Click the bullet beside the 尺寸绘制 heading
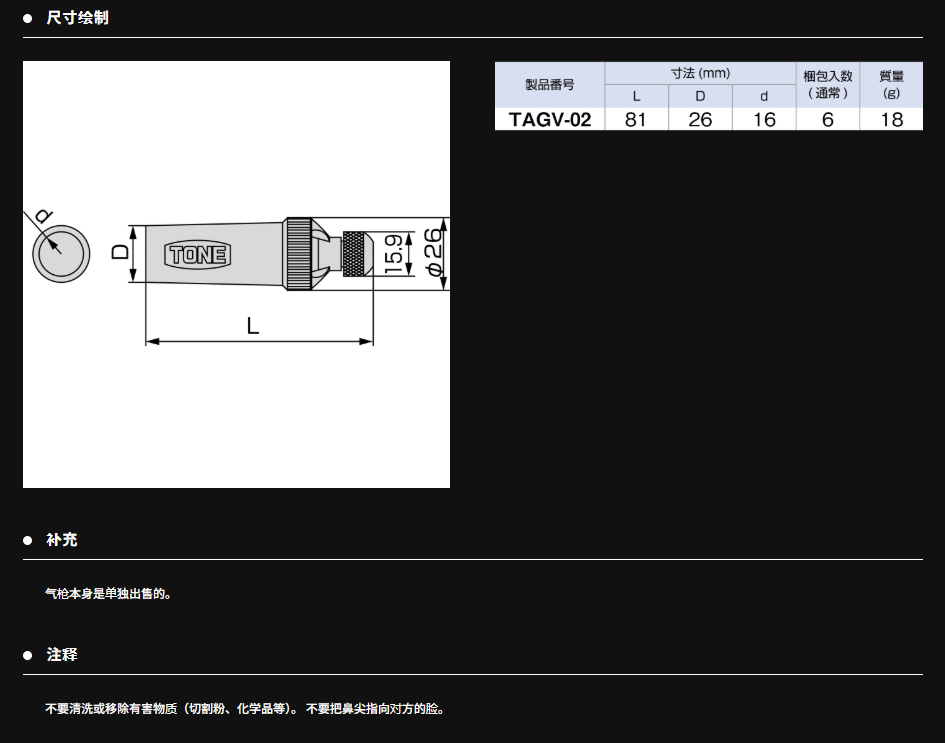Image resolution: width=945 pixels, height=743 pixels. pyautogui.click(x=28, y=18)
